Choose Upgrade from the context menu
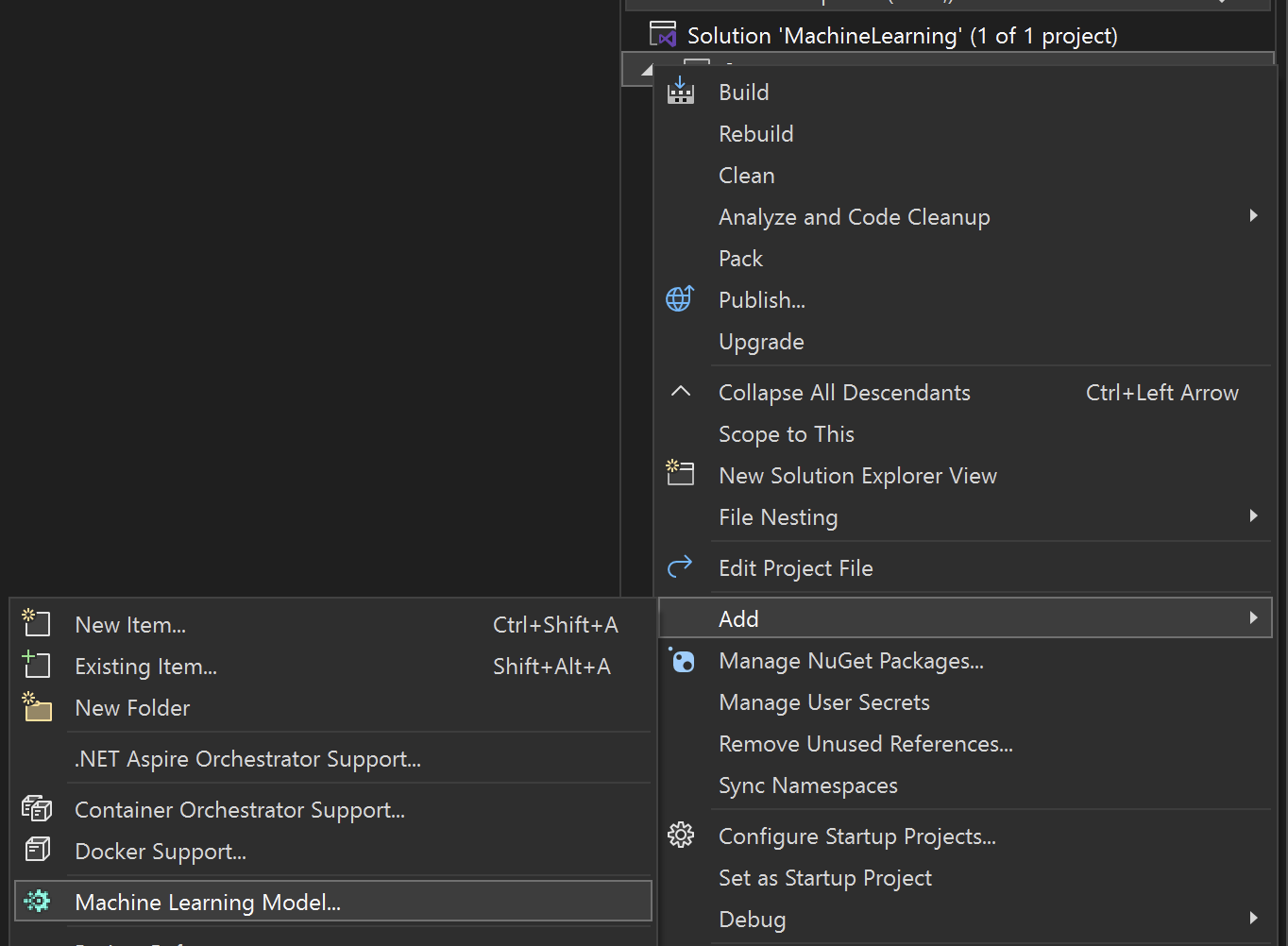 (965, 342)
